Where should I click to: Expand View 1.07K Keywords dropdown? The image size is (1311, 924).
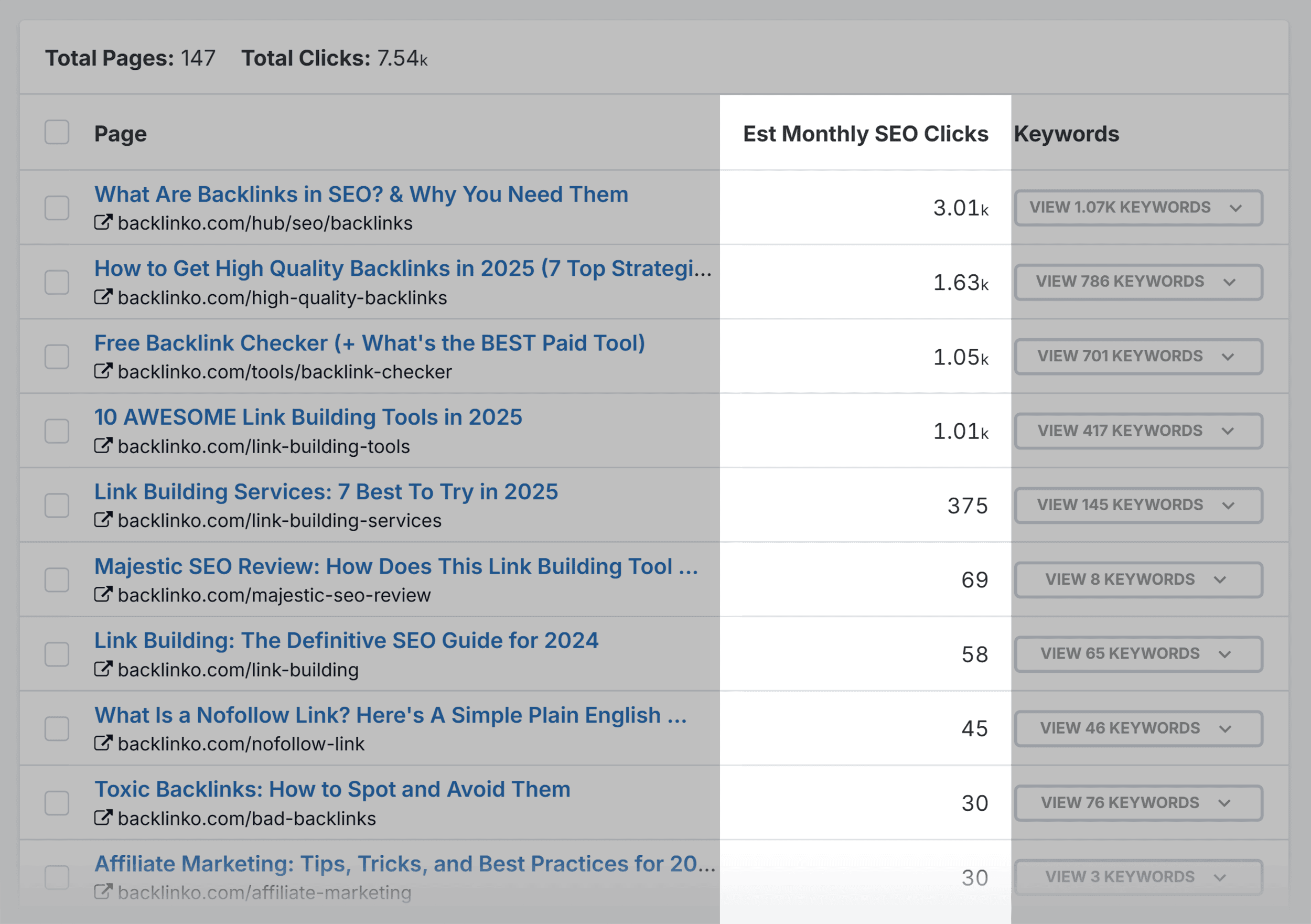(1138, 208)
